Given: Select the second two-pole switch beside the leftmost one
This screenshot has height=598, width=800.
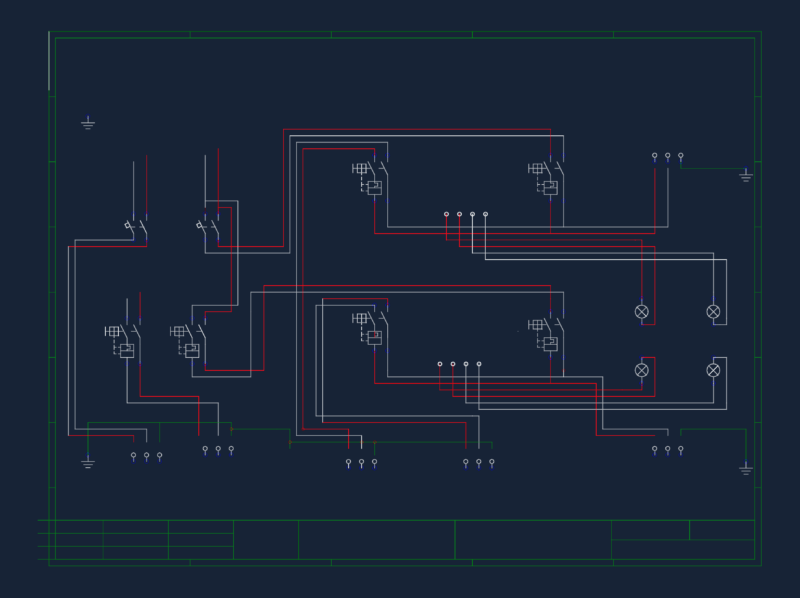Looking at the screenshot, I should 208,227.
